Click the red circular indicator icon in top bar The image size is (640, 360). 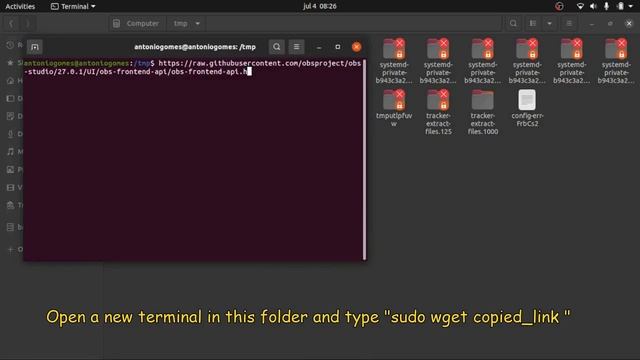pos(559,6)
